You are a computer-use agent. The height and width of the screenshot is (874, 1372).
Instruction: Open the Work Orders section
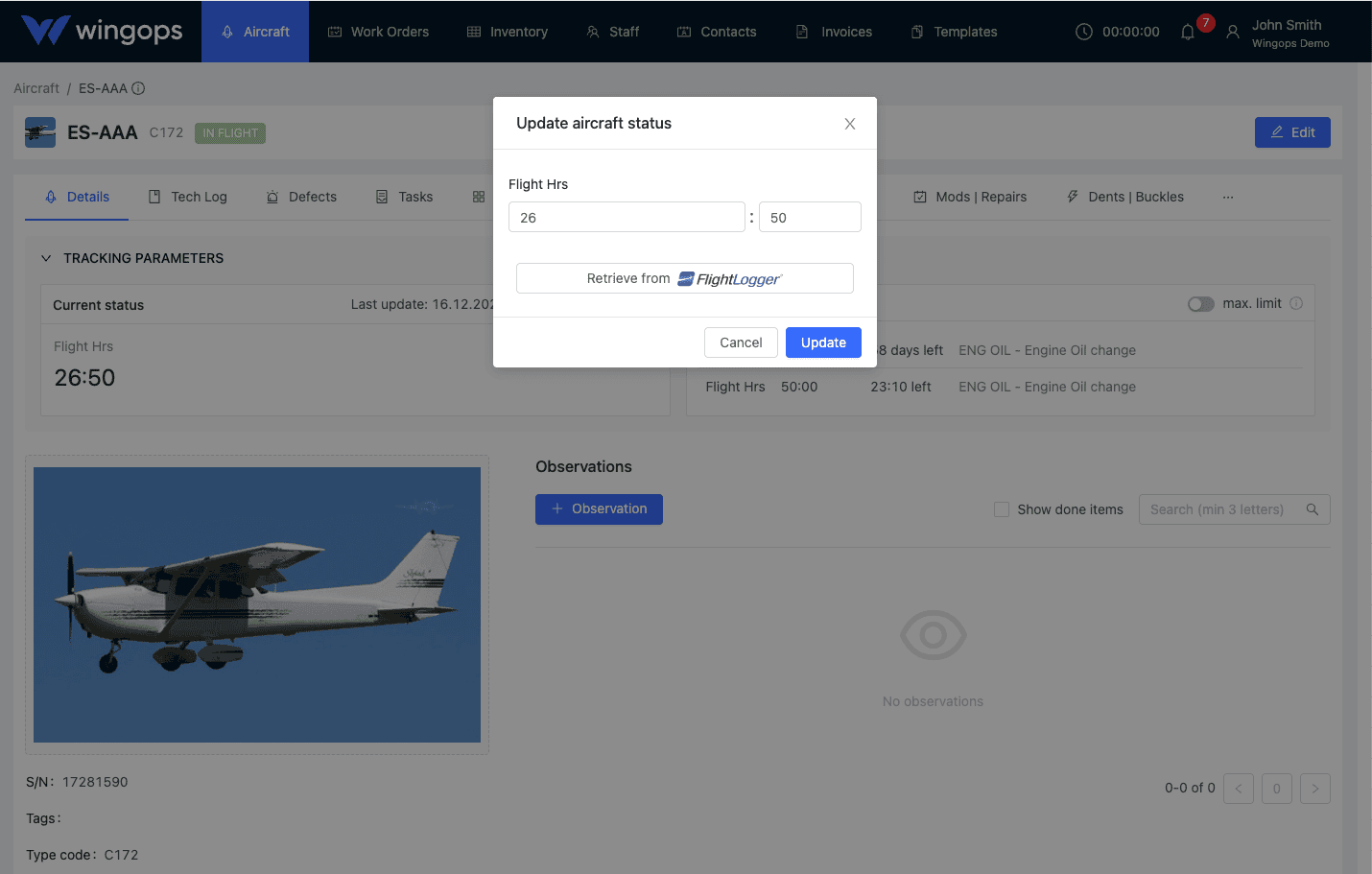click(x=378, y=31)
